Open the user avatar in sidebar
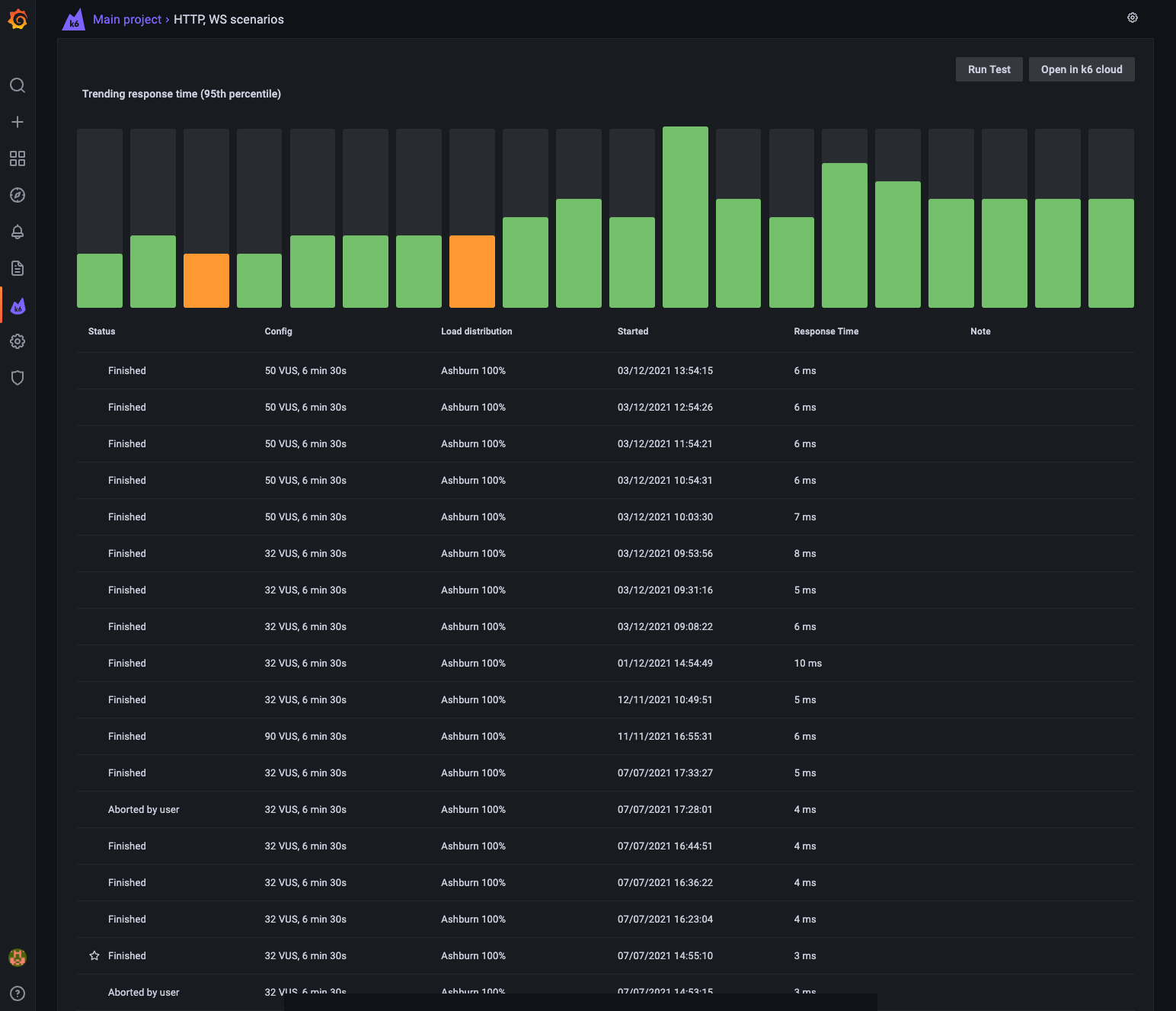 (x=18, y=958)
